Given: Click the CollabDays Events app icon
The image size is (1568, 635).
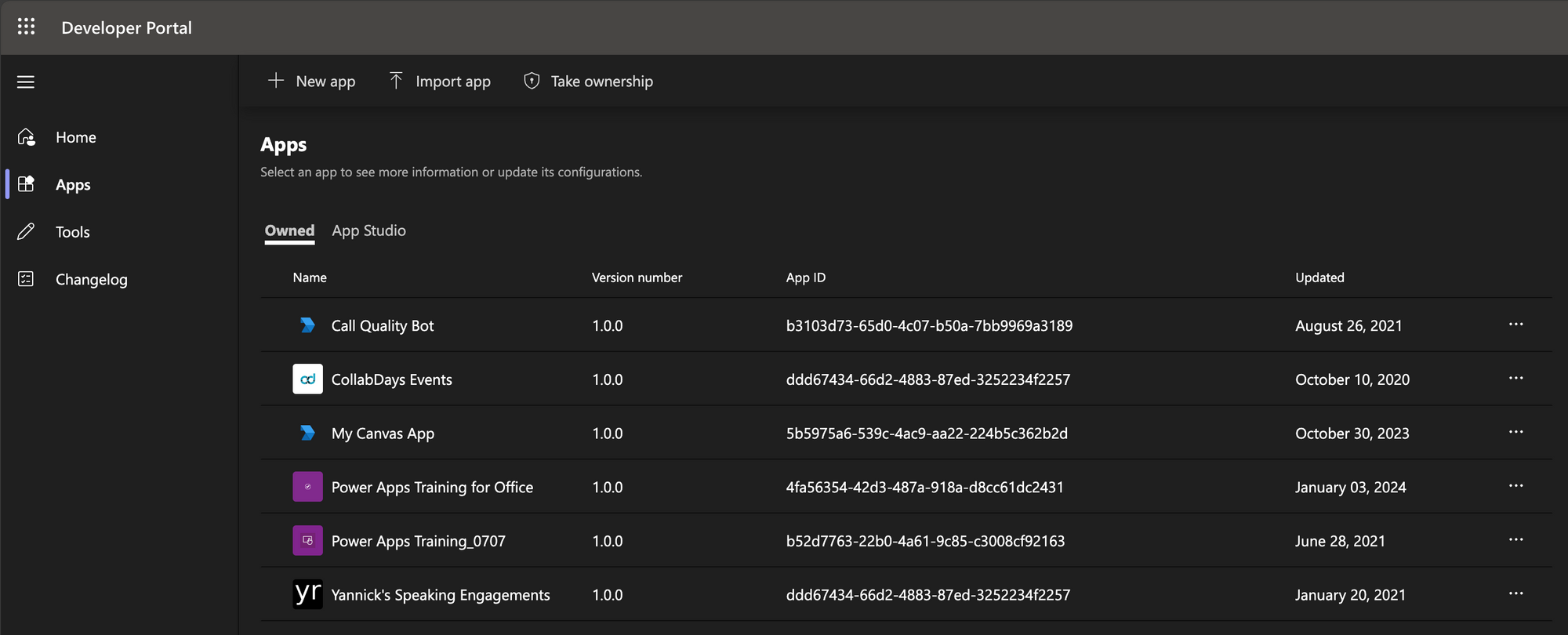Looking at the screenshot, I should point(307,379).
